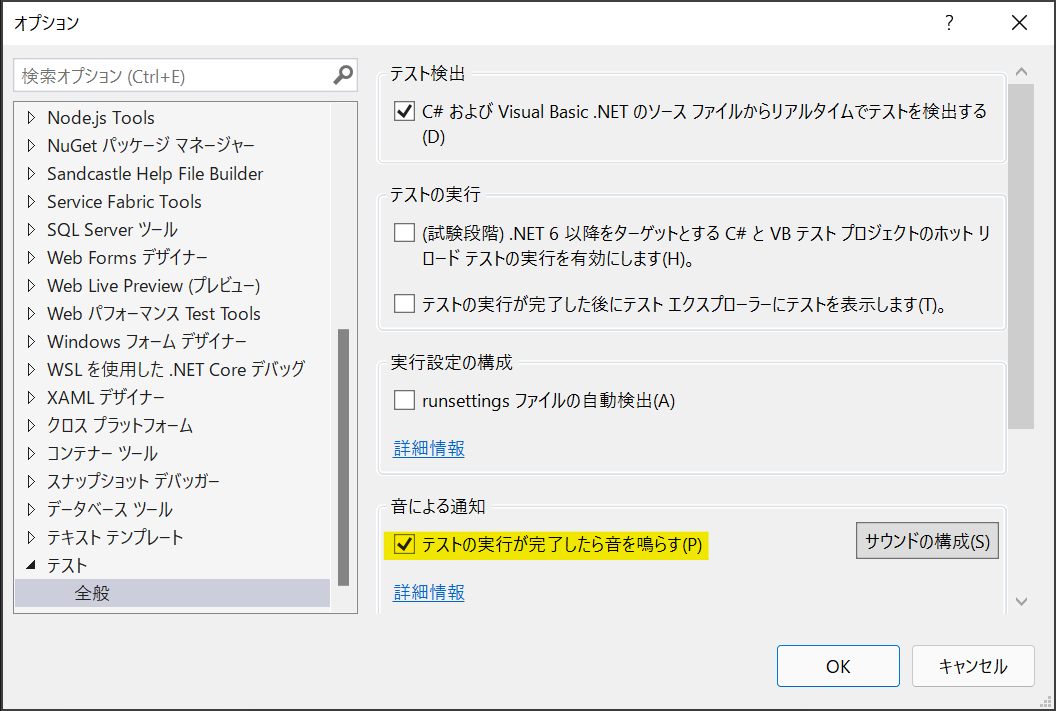Click the settings pane scrollbar thumb

tap(1021, 256)
